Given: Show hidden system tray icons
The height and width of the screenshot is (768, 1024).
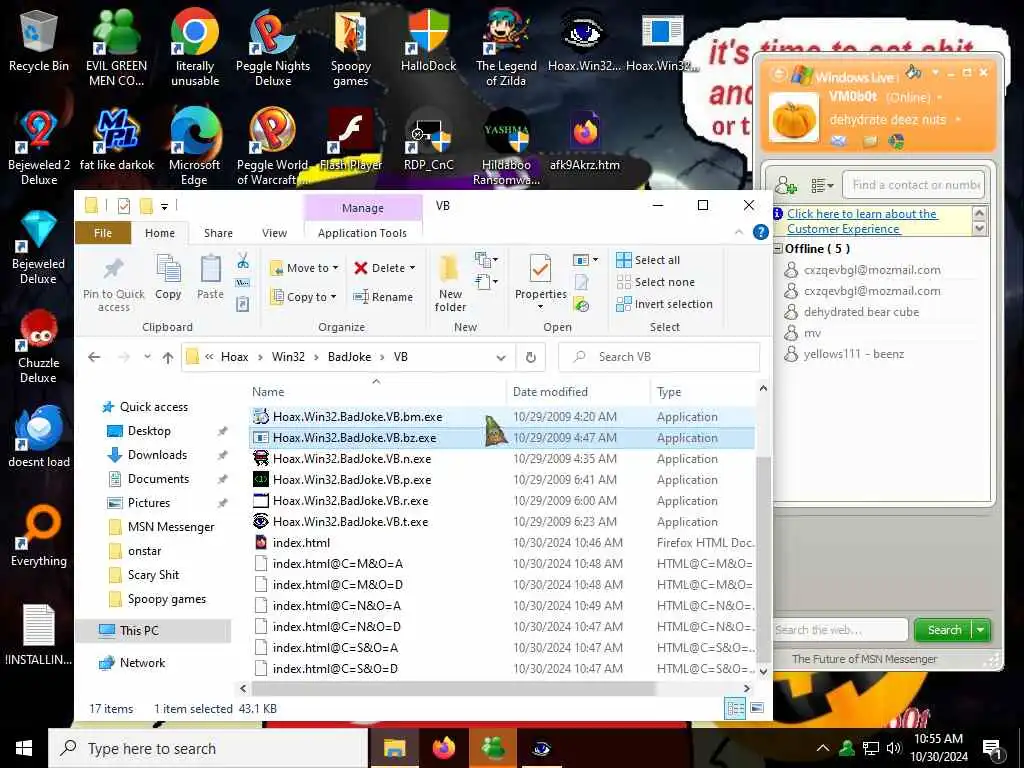Looking at the screenshot, I should tap(823, 748).
